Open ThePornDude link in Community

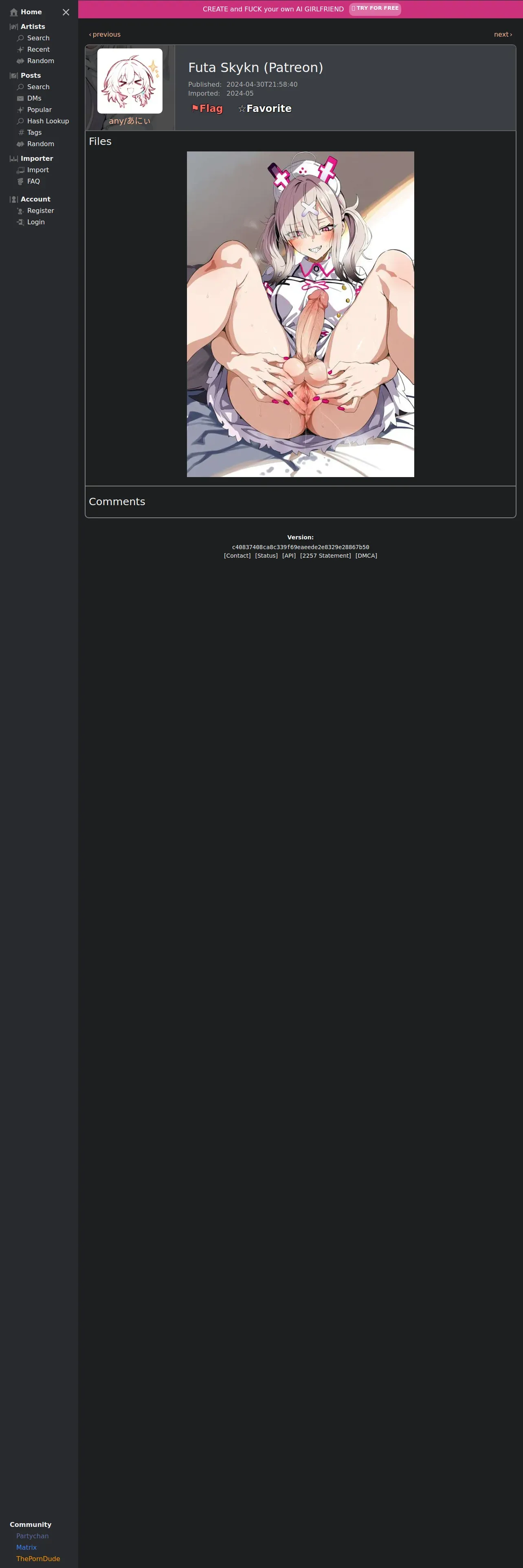tap(38, 1559)
